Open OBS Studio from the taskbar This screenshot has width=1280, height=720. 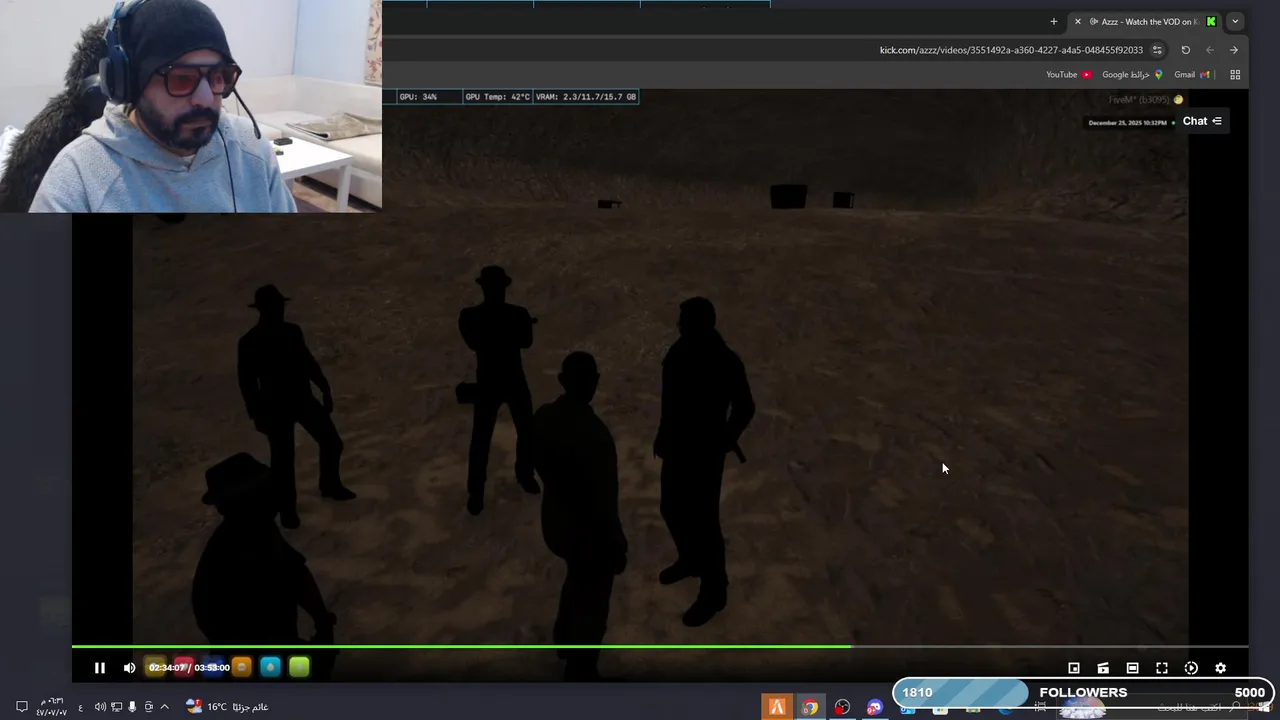[x=842, y=707]
